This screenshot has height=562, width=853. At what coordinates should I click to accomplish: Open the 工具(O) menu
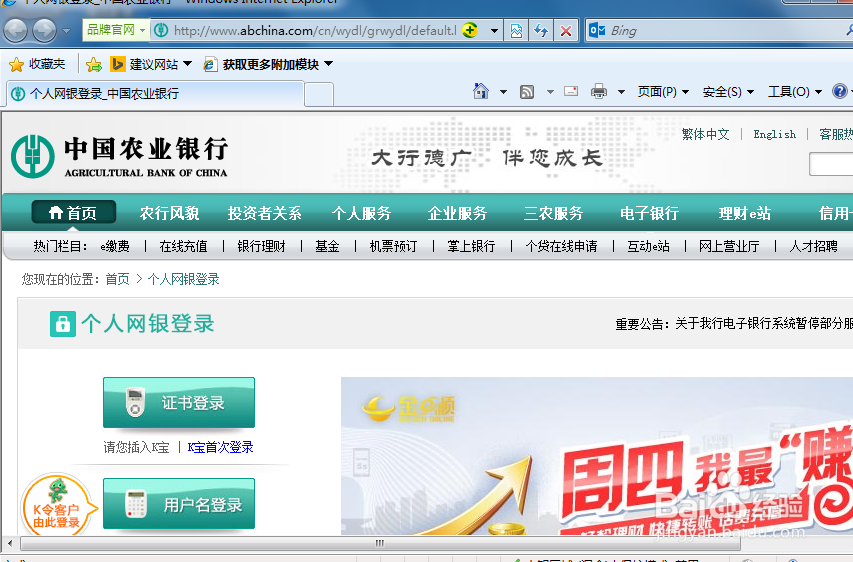(x=794, y=92)
